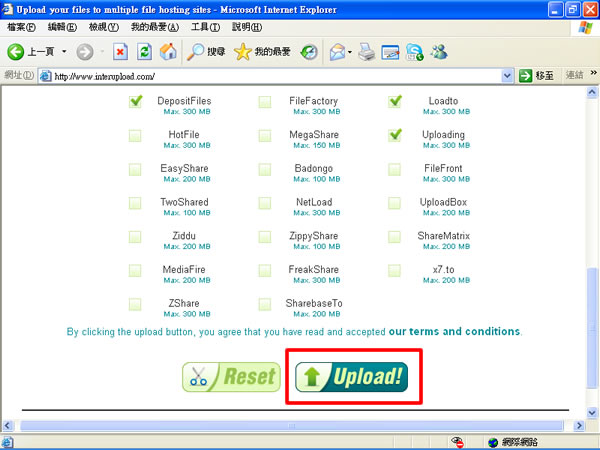Click the address bar URL field
The width and height of the screenshot is (600, 450).
[x=275, y=76]
